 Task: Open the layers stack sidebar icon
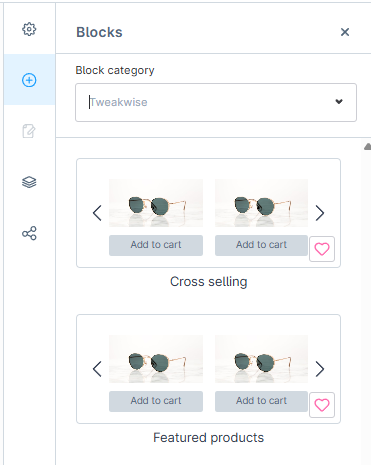pos(29,182)
